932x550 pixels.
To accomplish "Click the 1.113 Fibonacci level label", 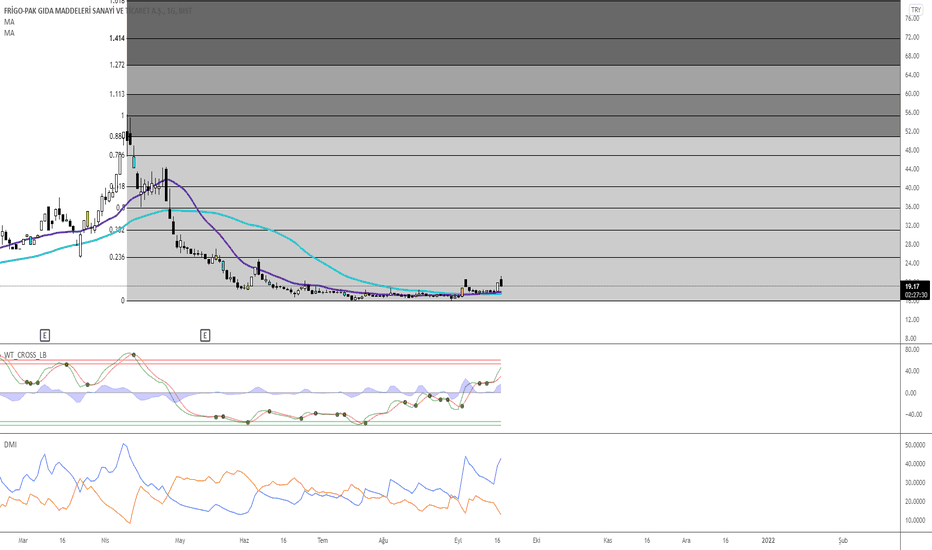I will coord(117,94).
